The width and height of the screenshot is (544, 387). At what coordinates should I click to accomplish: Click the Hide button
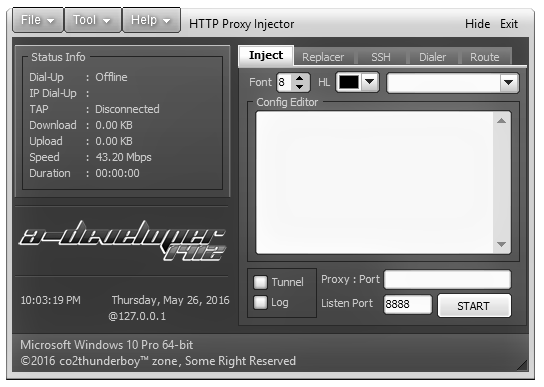(x=477, y=24)
